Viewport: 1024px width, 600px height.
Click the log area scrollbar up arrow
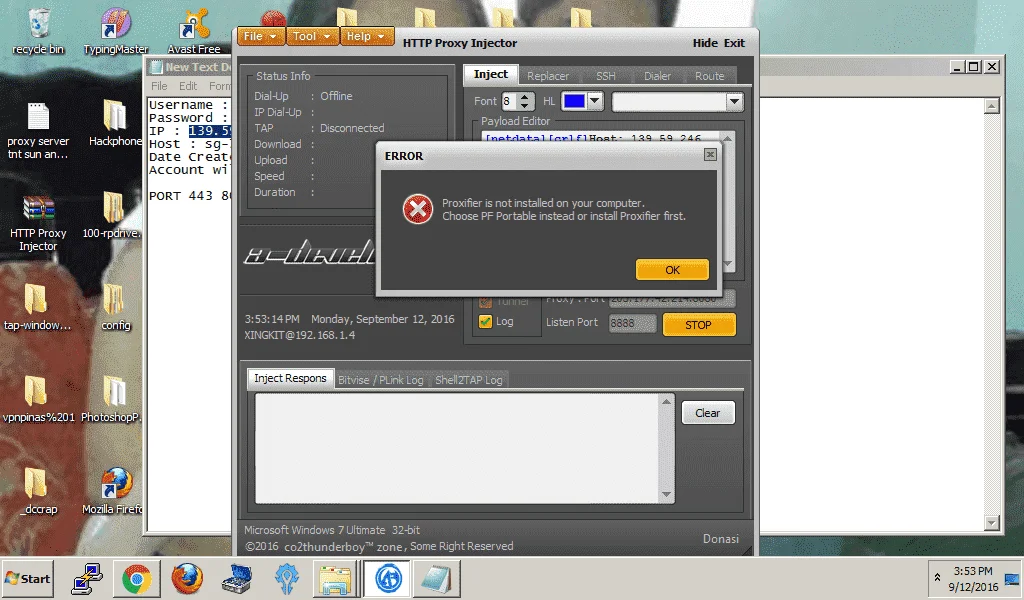coord(666,402)
